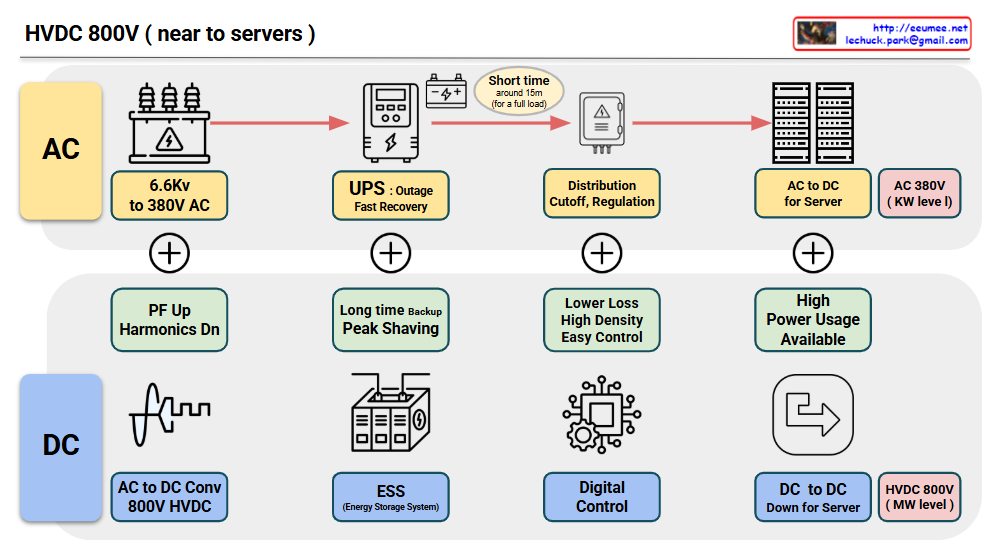The height and width of the screenshot is (551, 991).
Task: Open the http://ecumee.net link
Action: pyautogui.click(x=920, y=27)
